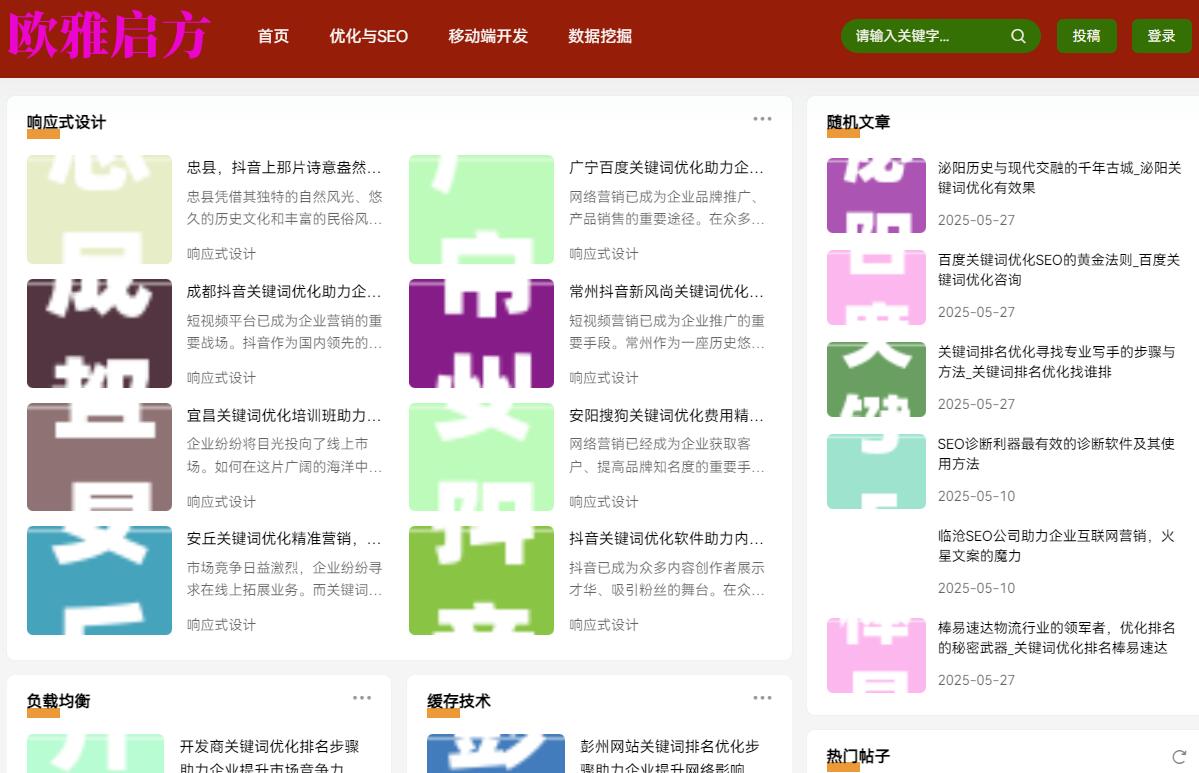Click the 欧雅启方 site logo
The image size is (1199, 773).
pos(109,35)
